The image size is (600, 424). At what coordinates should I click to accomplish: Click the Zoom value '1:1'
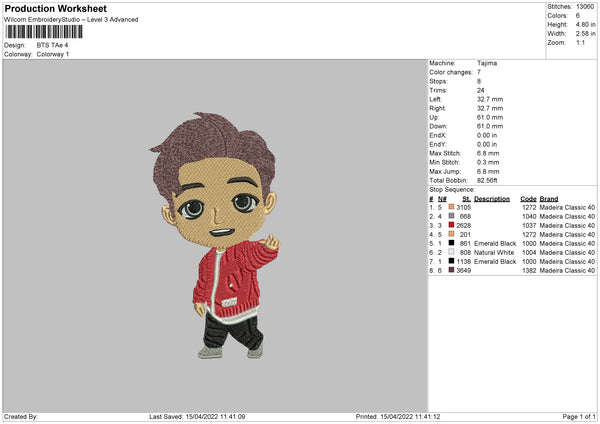tap(580, 42)
